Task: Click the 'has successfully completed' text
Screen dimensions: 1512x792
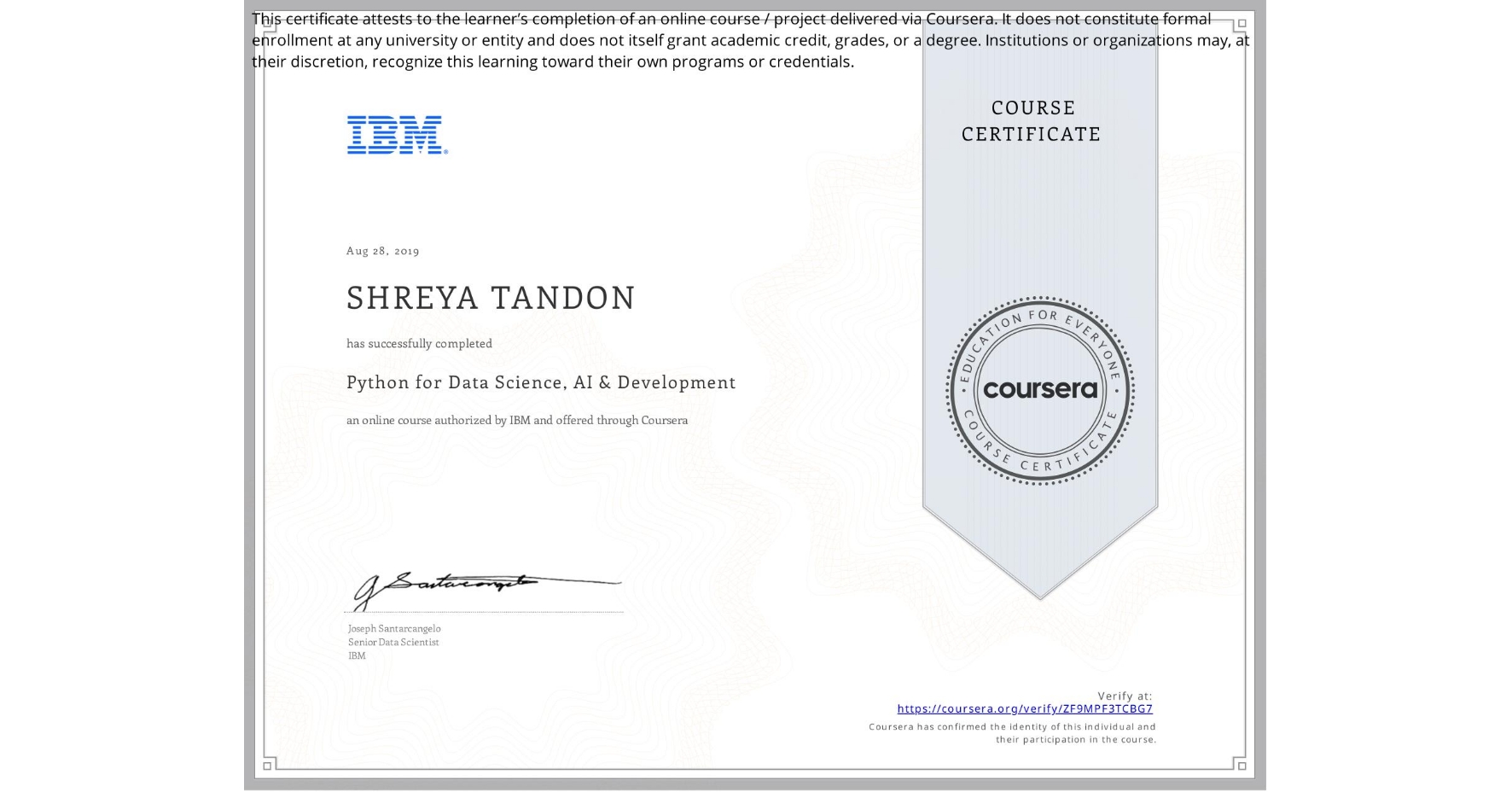Action: [x=419, y=343]
